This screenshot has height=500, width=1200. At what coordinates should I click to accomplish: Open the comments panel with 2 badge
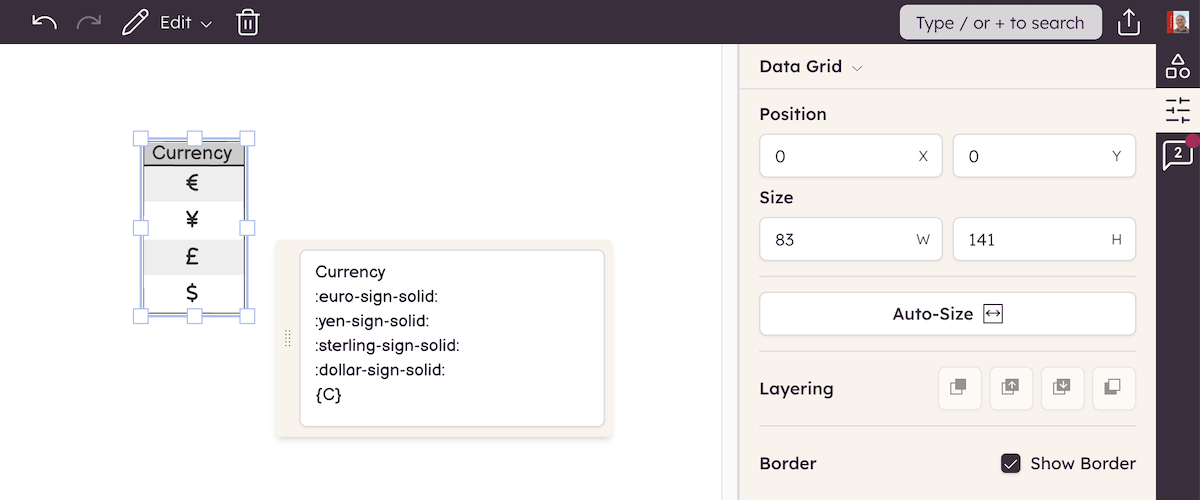(1177, 155)
